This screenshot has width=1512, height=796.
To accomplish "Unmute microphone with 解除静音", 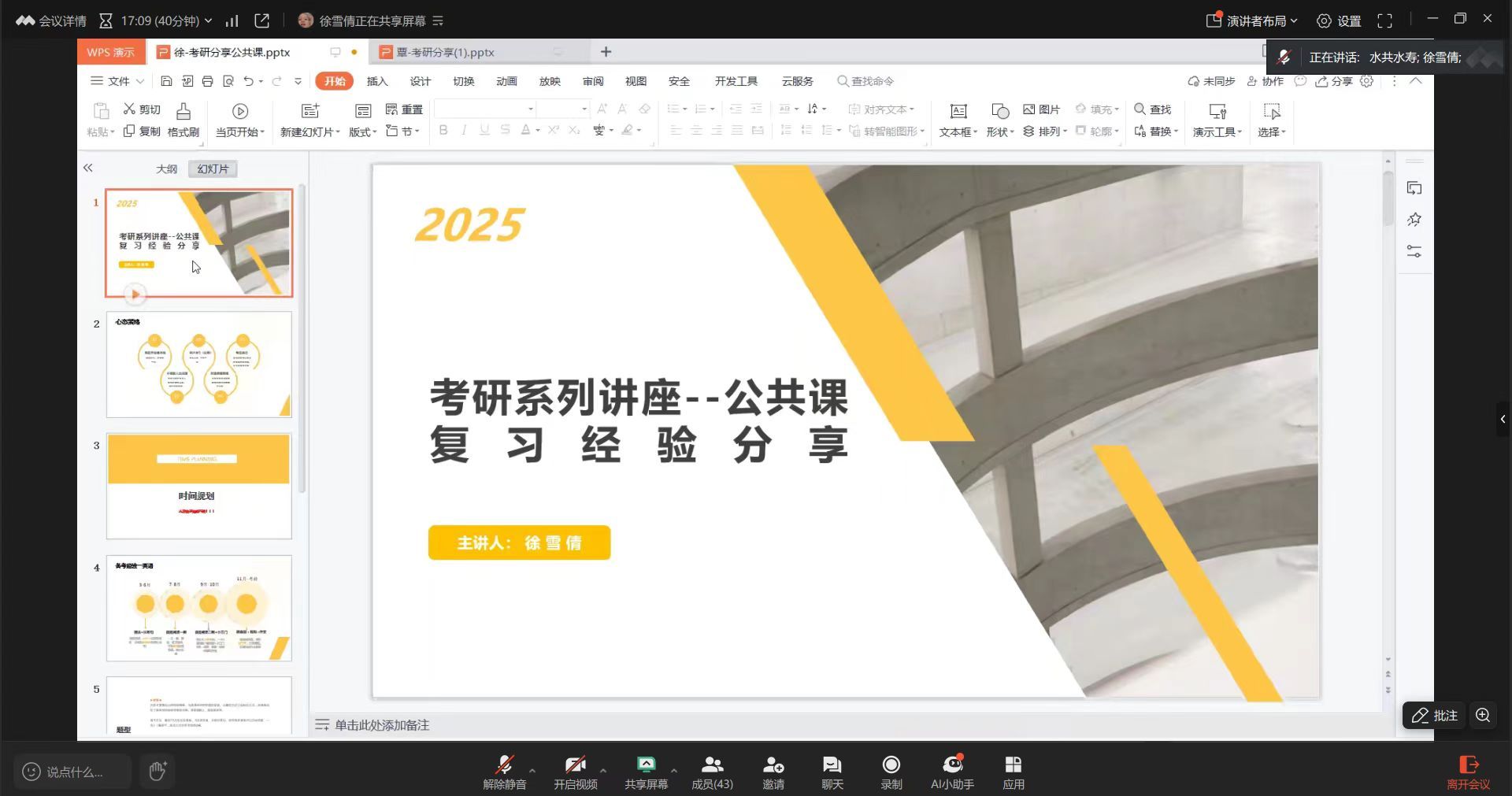I will 504,765.
